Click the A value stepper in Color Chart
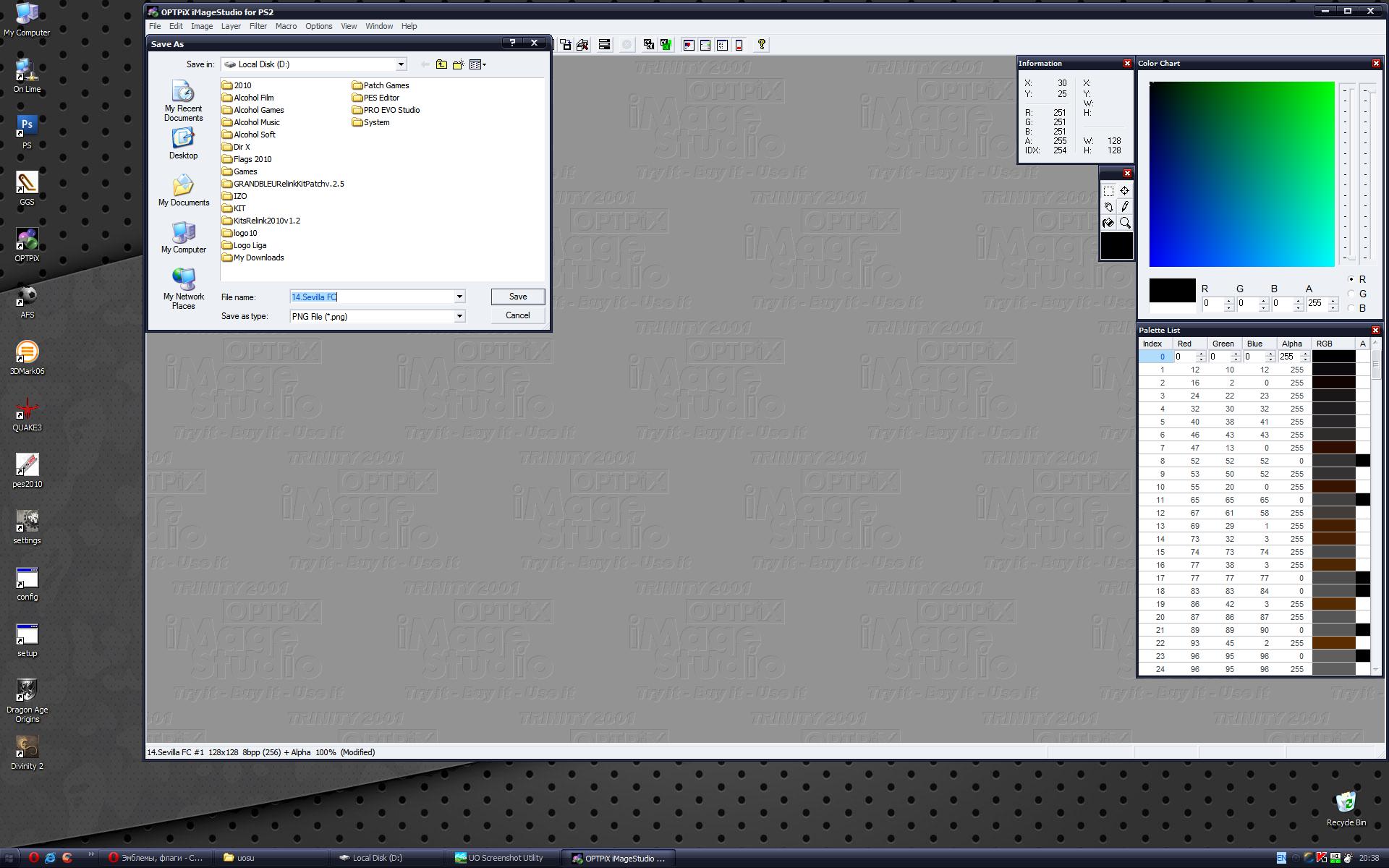1389x868 pixels. 1333,304
